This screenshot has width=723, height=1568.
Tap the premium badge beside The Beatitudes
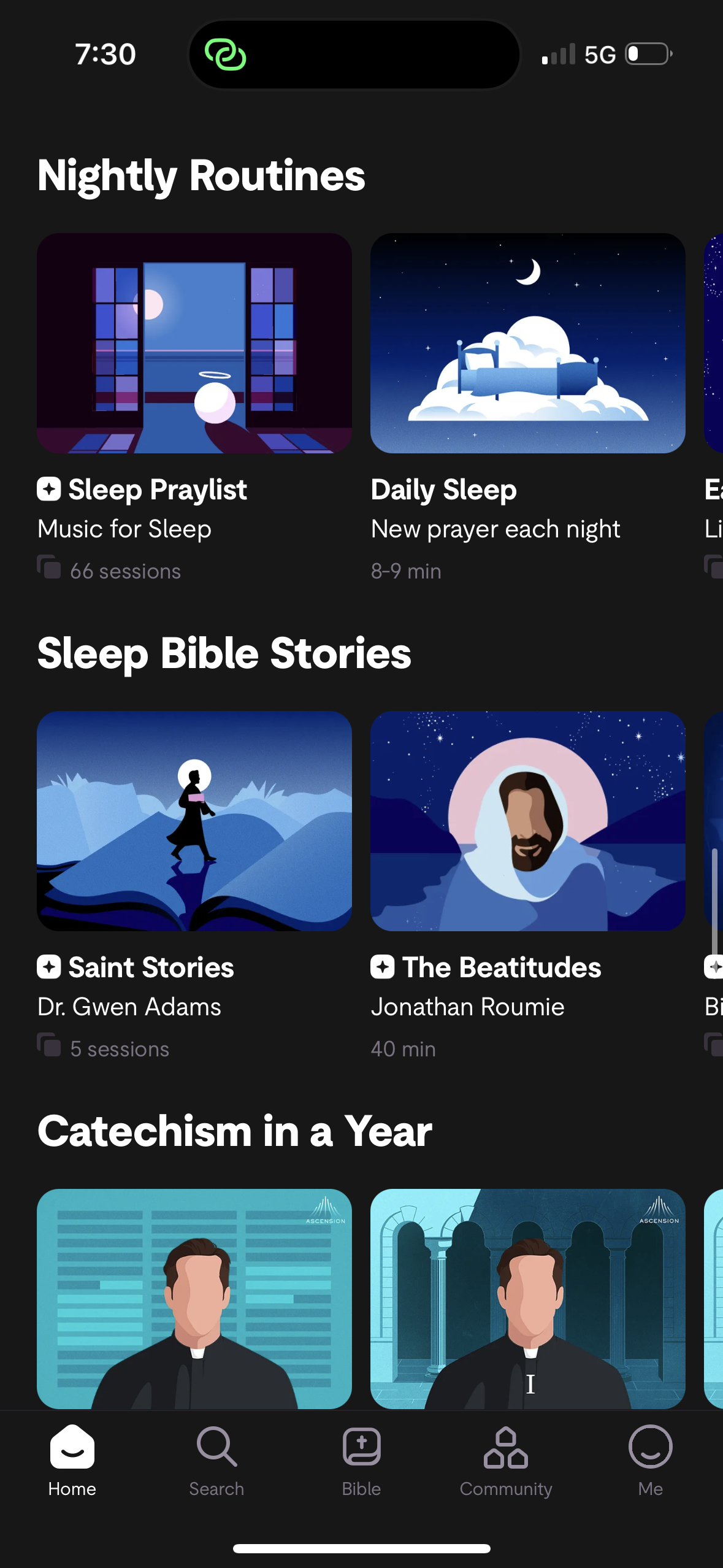[383, 967]
